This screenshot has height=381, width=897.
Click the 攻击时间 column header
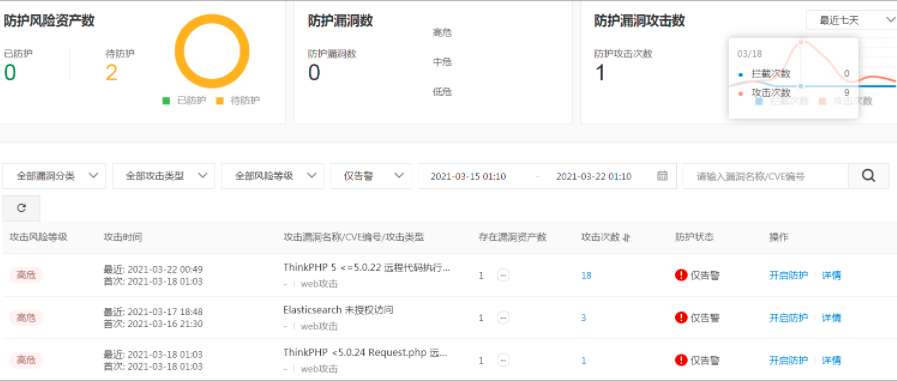click(x=122, y=237)
